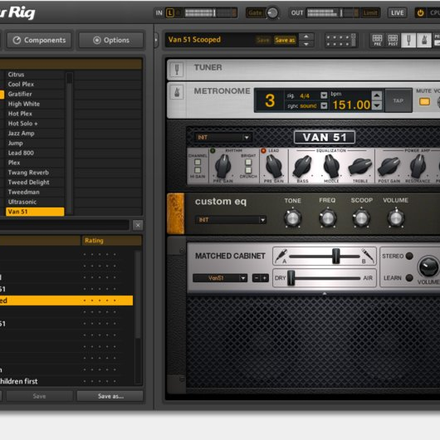
Task: Toggle the Bright switch on Van 51
Action: pos(248,162)
